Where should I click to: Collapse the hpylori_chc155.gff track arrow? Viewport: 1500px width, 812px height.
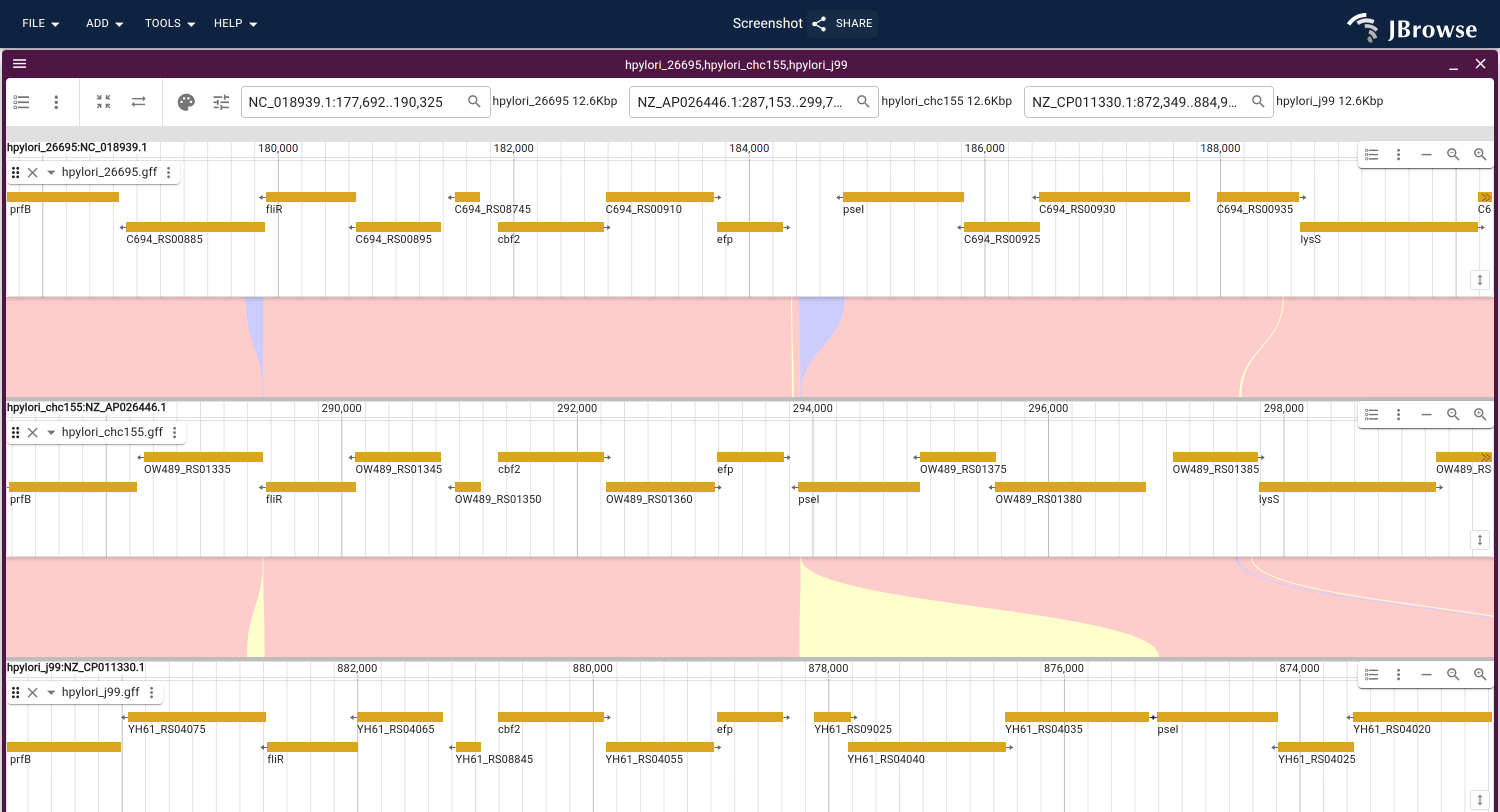pyautogui.click(x=51, y=432)
